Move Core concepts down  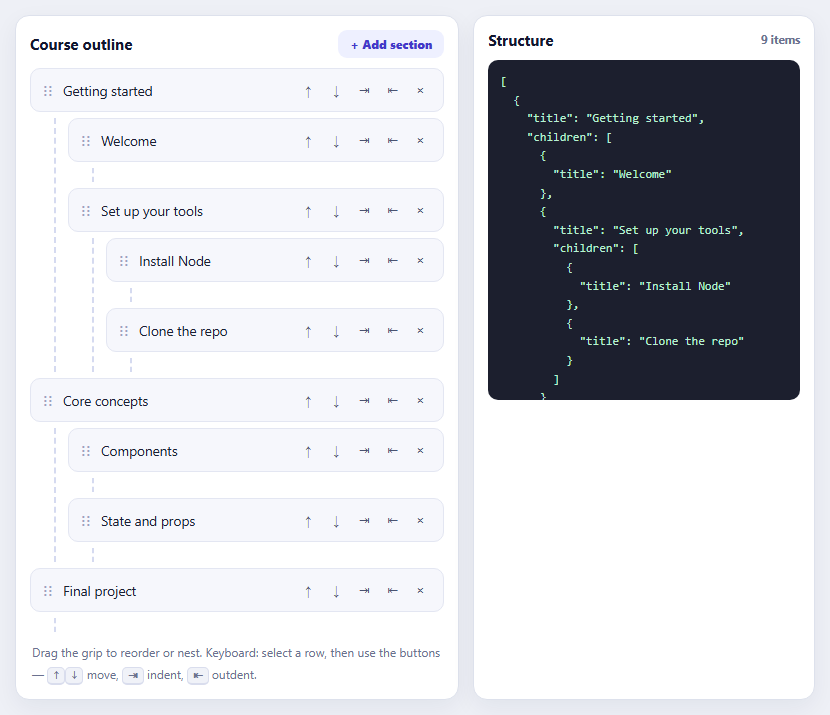tap(336, 401)
